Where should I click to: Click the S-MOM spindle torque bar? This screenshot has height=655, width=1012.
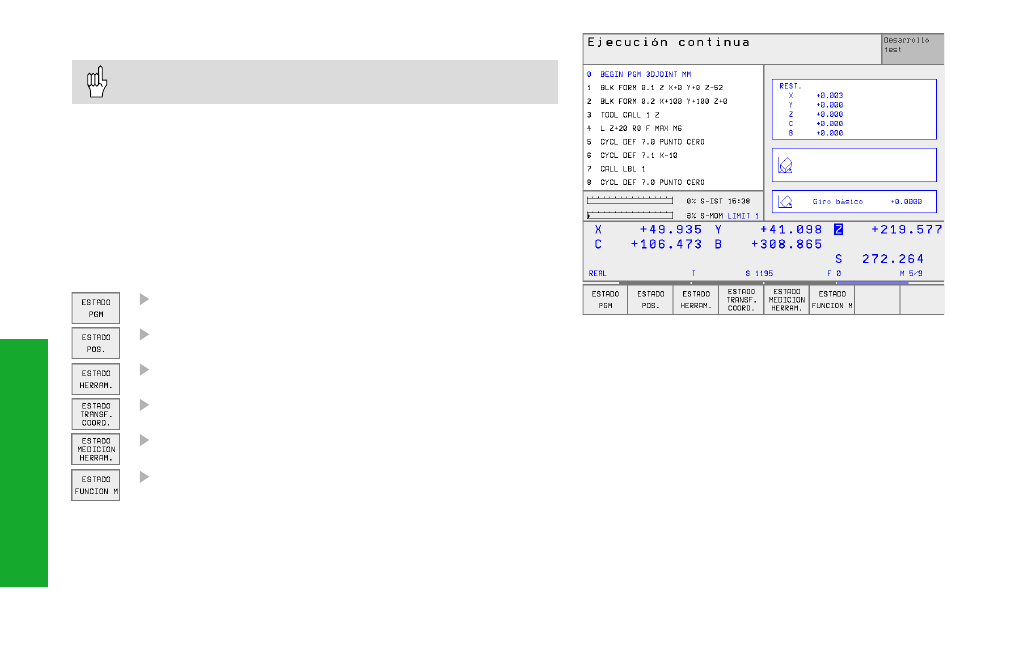coord(630,215)
